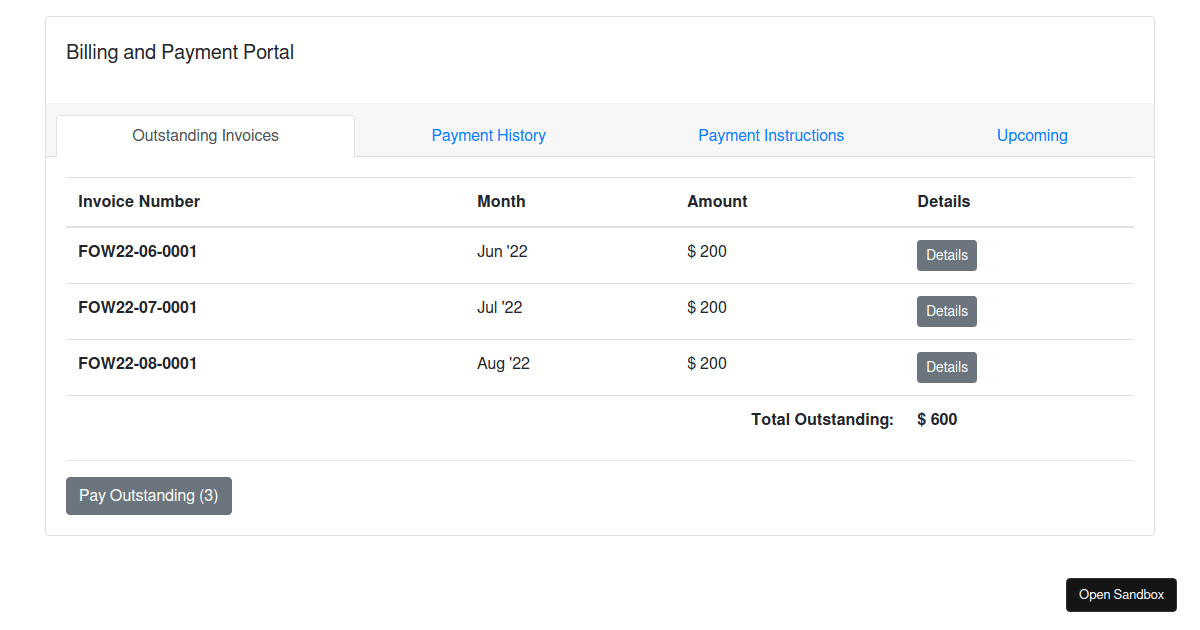The height and width of the screenshot is (630, 1200).
Task: Click the Pay Outstanding (3) button
Action: (148, 495)
